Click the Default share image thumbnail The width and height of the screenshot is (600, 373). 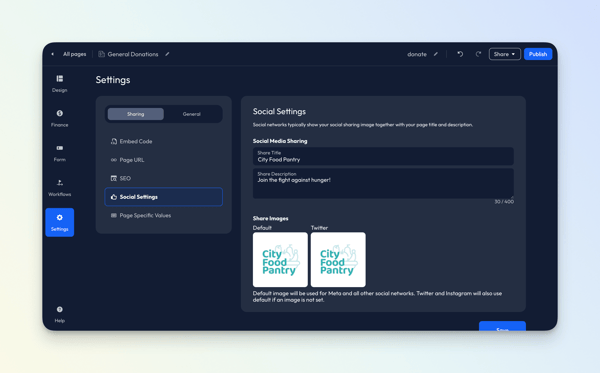coord(280,259)
